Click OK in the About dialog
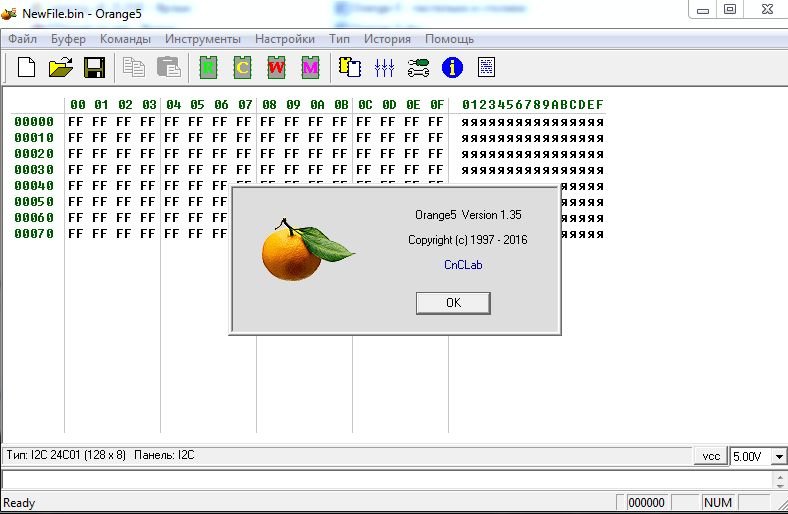The height and width of the screenshot is (514, 788). (x=453, y=302)
